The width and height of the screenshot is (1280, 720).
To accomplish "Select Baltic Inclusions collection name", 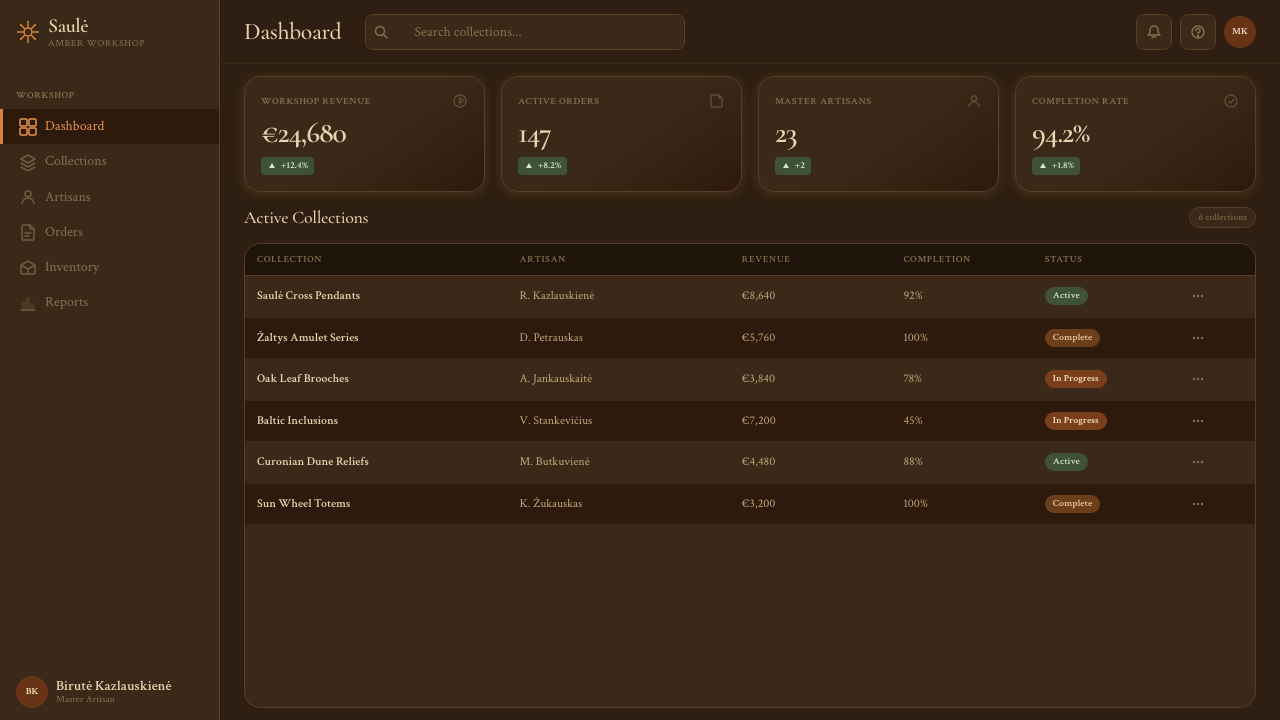I will pos(297,421).
